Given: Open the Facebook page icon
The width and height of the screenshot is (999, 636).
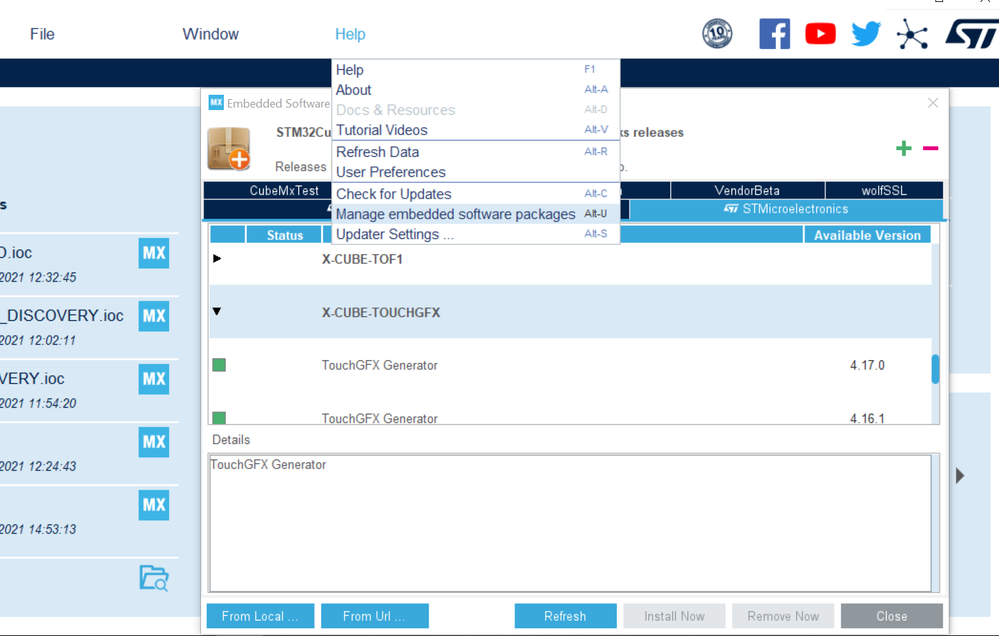Looking at the screenshot, I should (x=774, y=34).
